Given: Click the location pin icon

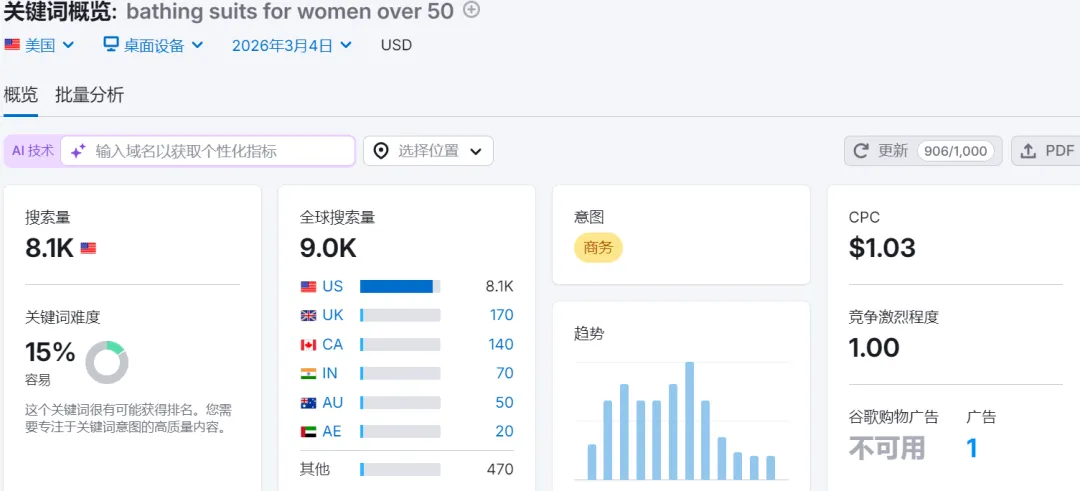Looking at the screenshot, I should pos(381,151).
